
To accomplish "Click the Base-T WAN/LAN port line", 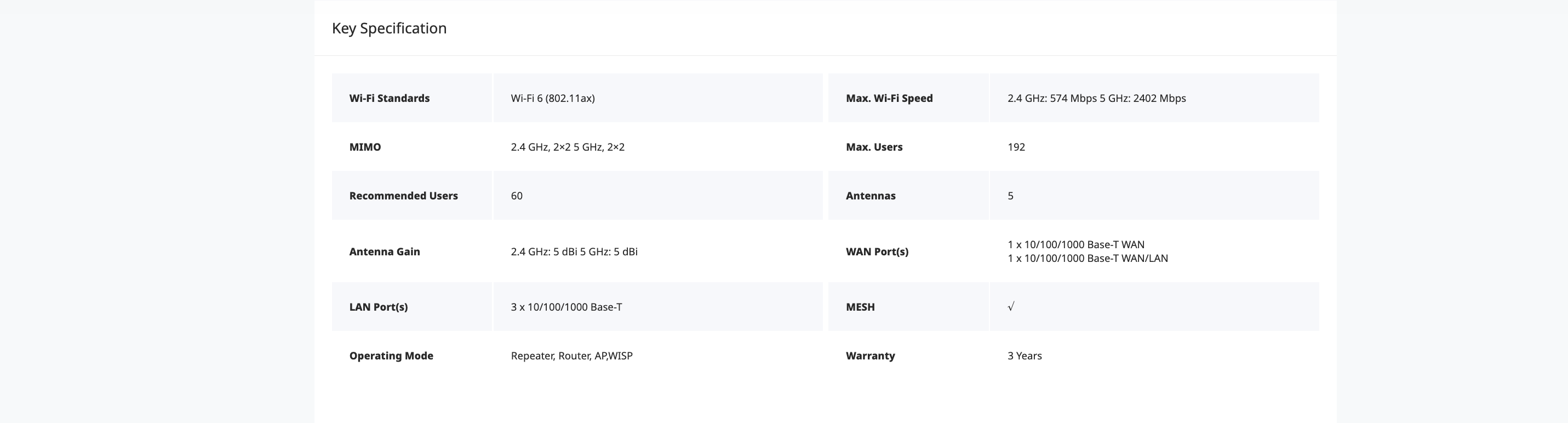I will point(1087,259).
